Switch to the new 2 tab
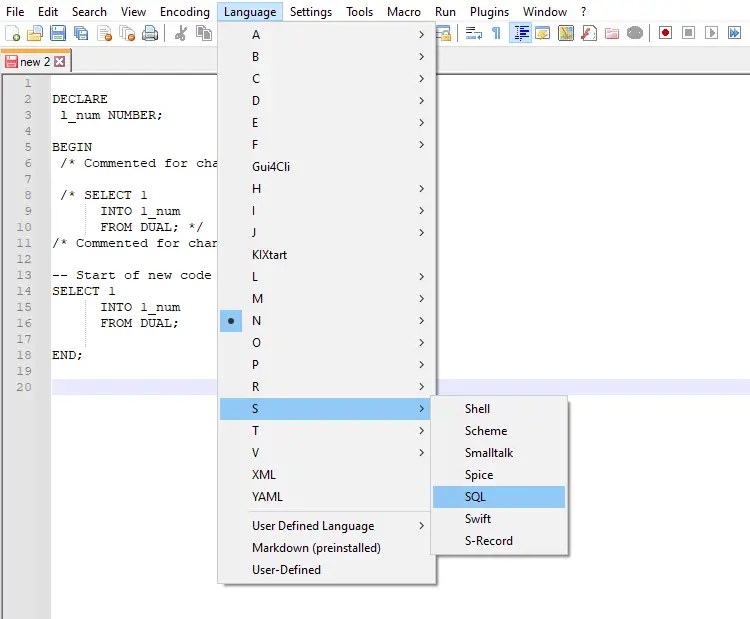 point(34,62)
